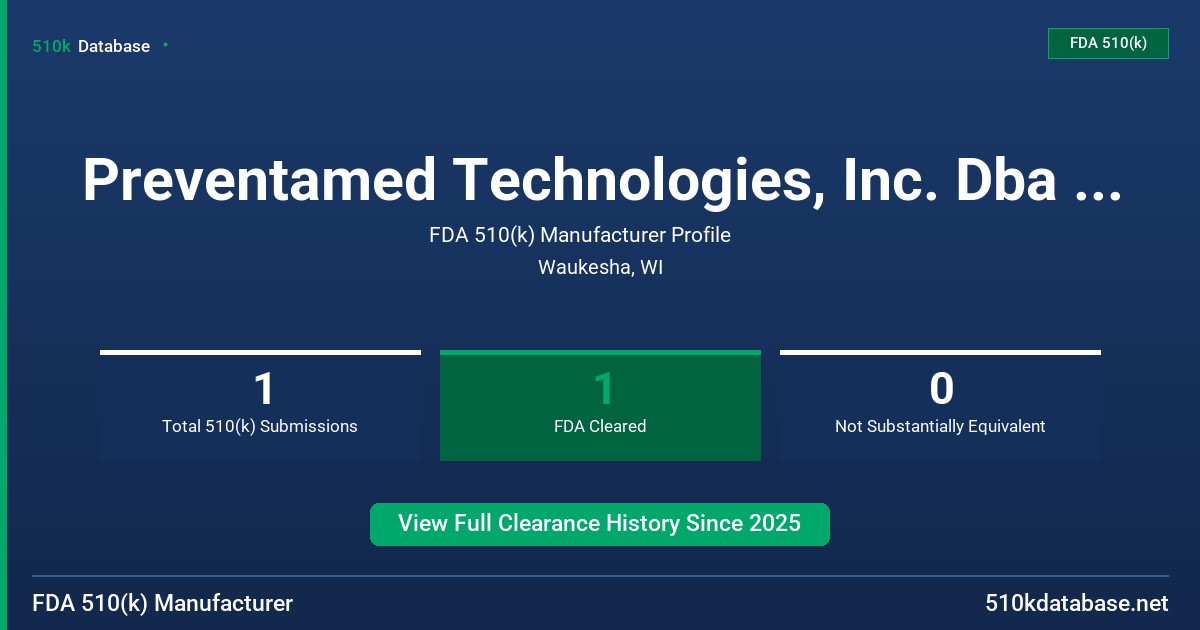Open View Full Clearance History Since 2025
Image resolution: width=1200 pixels, height=630 pixels.
point(600,524)
